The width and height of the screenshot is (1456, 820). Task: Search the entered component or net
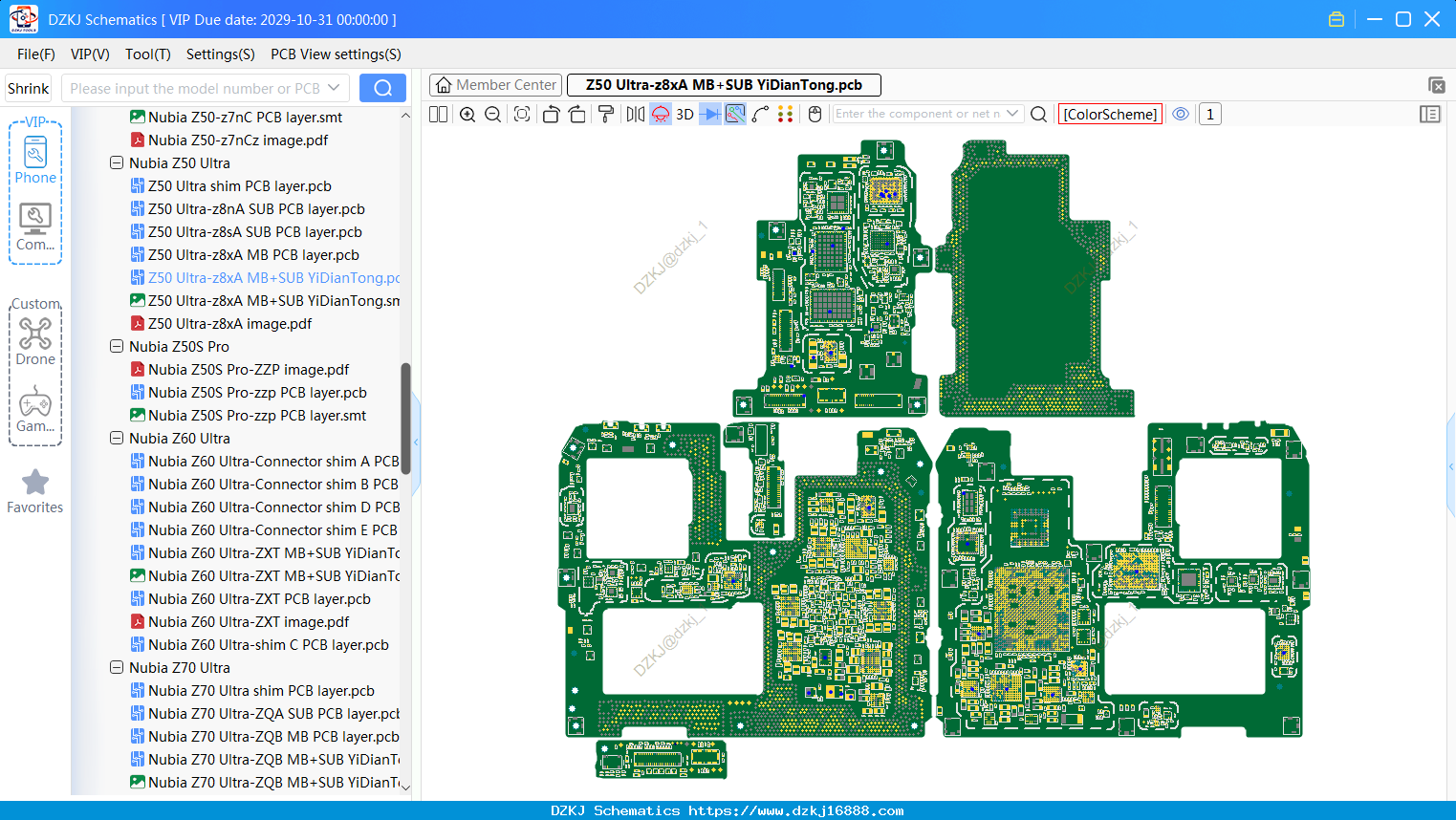pos(1039,115)
